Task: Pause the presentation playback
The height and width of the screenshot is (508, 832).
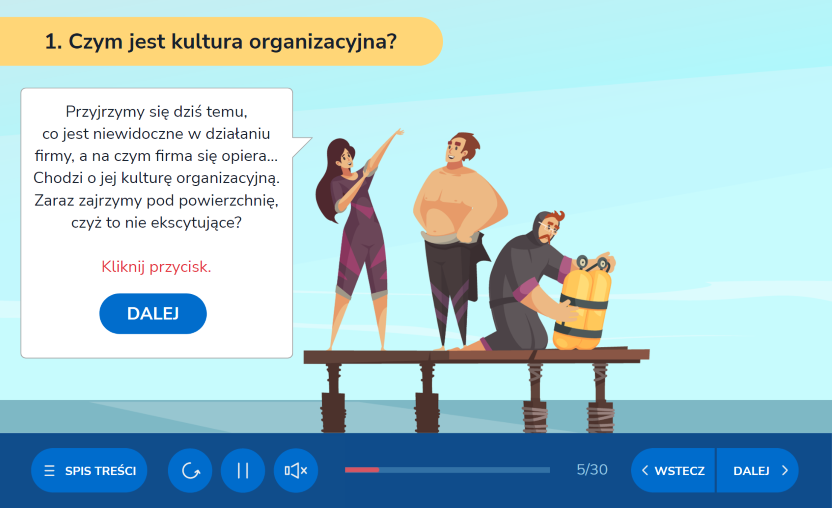Action: tap(243, 470)
